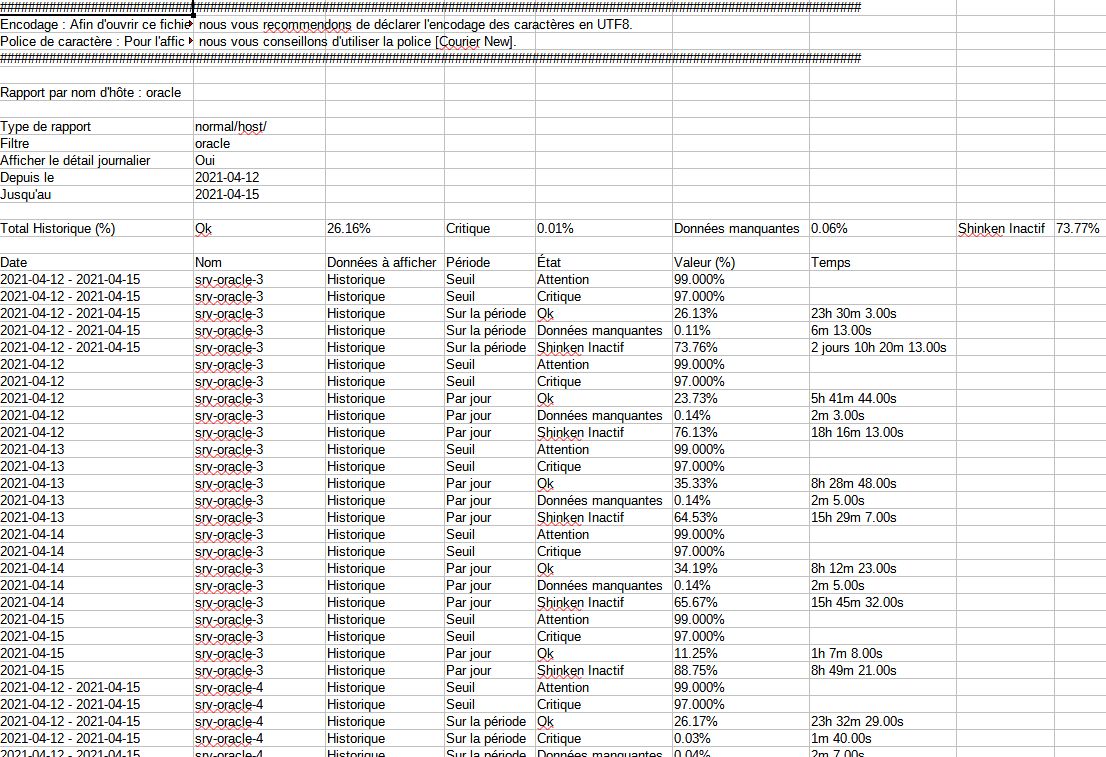Click the 'Valeur (%)' column header cell
This screenshot has width=1106, height=757.
tap(705, 263)
